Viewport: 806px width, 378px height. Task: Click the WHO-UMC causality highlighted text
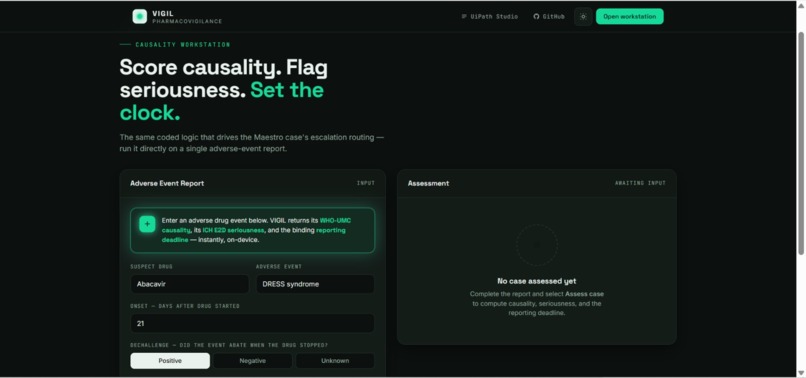click(x=257, y=225)
